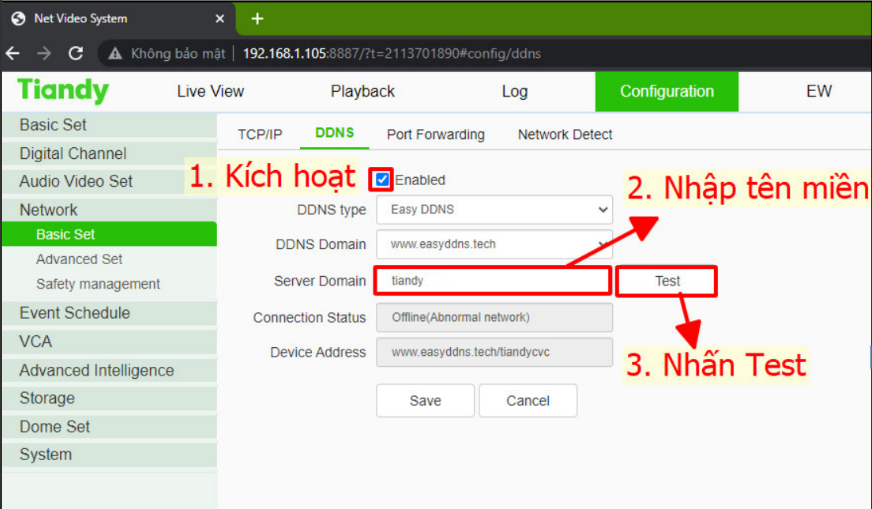Open a new browser tab with plus

tap(257, 19)
